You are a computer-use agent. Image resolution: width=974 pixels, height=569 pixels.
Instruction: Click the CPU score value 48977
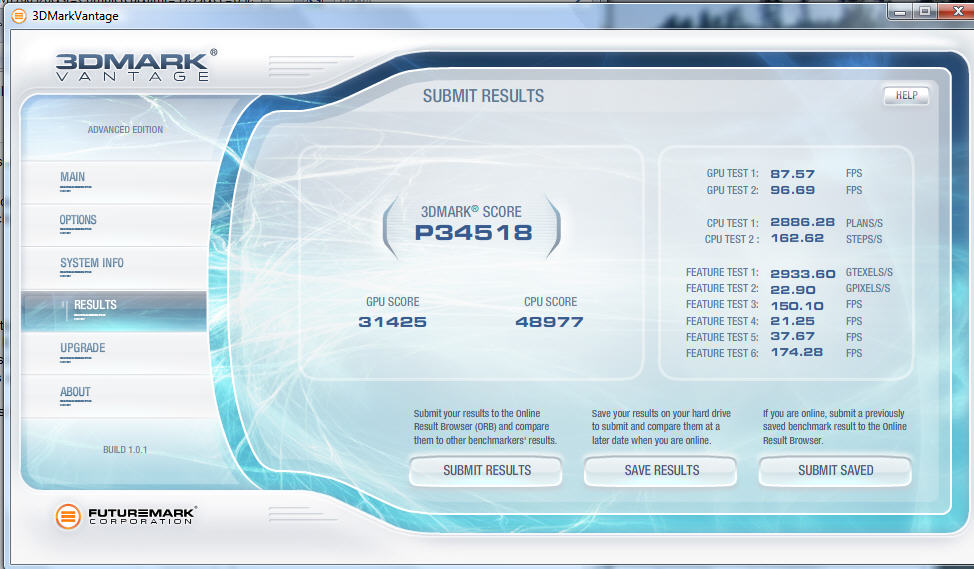click(549, 322)
